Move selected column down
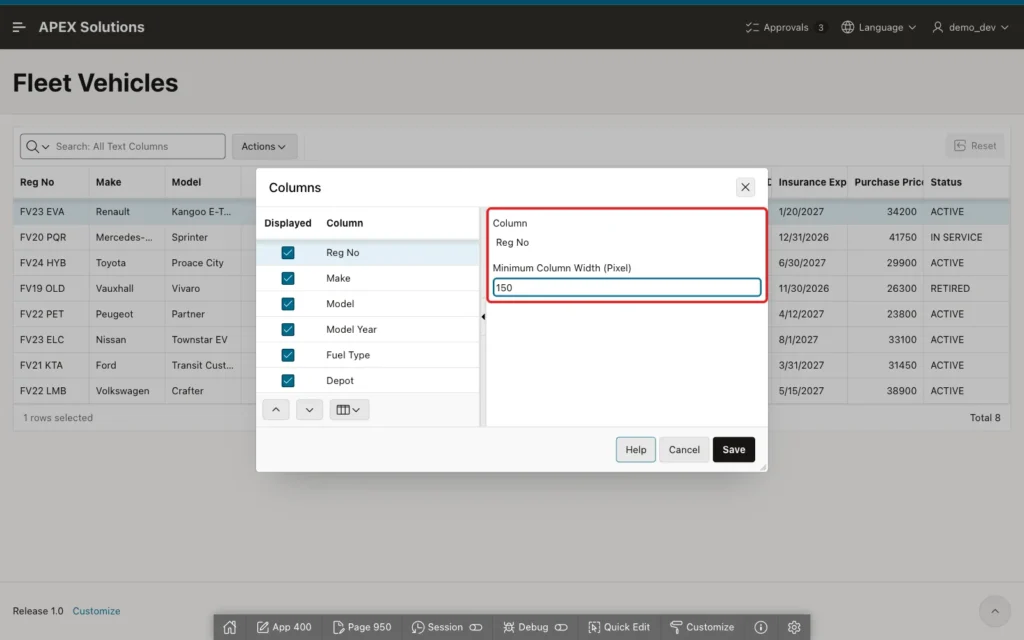Viewport: 1024px width, 640px height. pyautogui.click(x=309, y=409)
